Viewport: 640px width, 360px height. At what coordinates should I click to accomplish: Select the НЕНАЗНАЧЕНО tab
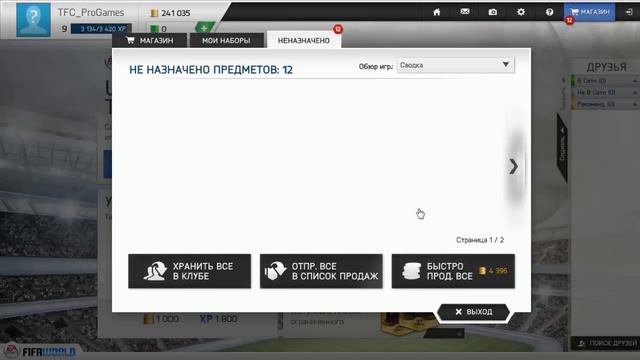pyautogui.click(x=304, y=40)
